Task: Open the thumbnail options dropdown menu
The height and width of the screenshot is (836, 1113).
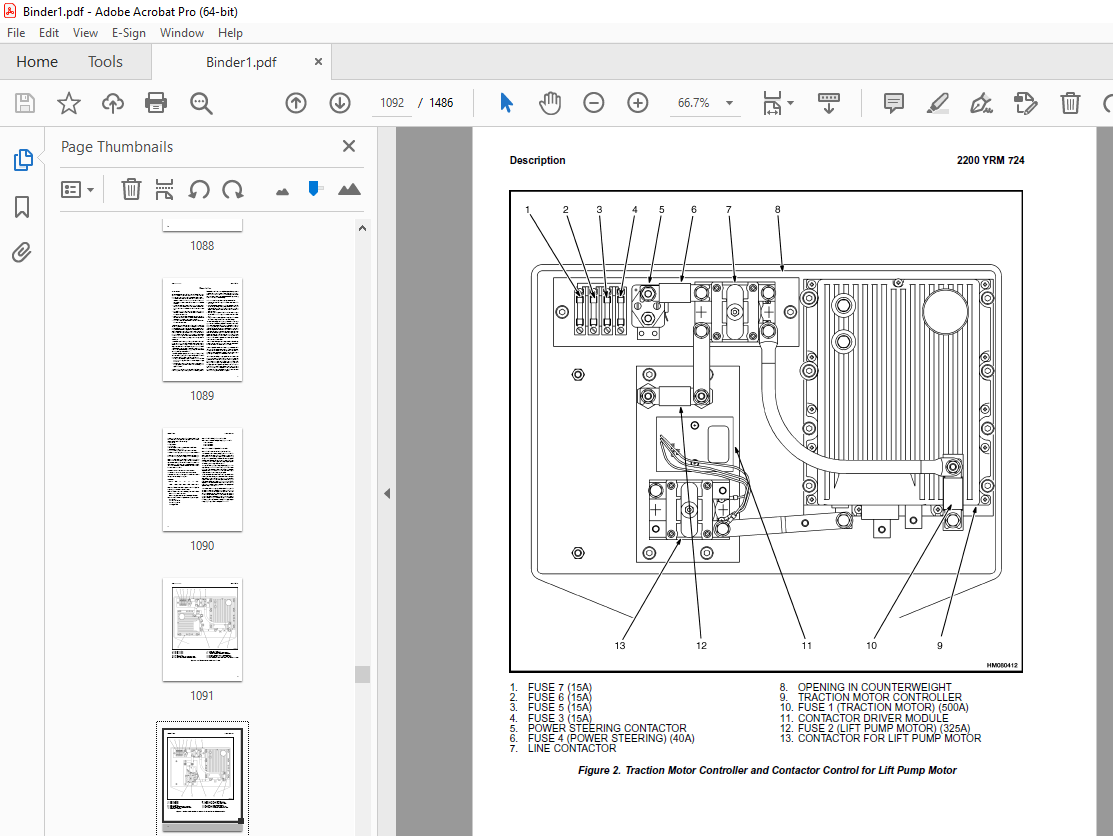Action: point(77,189)
